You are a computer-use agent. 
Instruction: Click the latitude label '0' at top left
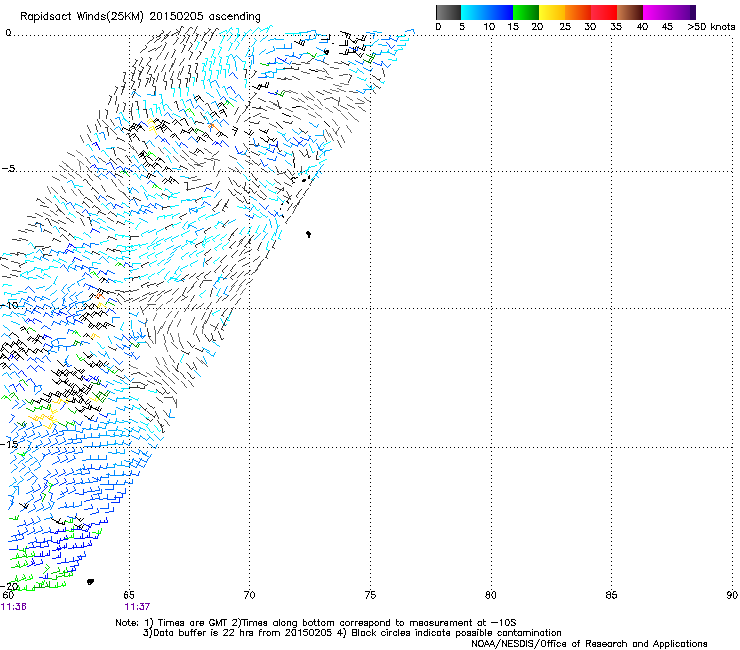[x=8, y=33]
